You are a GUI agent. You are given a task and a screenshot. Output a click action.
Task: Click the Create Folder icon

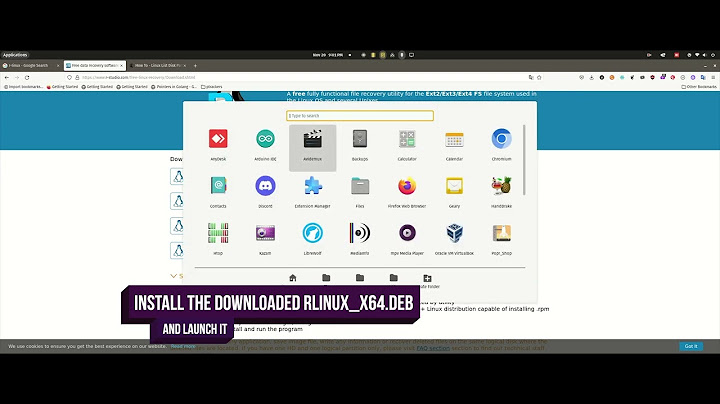pyautogui.click(x=428, y=278)
